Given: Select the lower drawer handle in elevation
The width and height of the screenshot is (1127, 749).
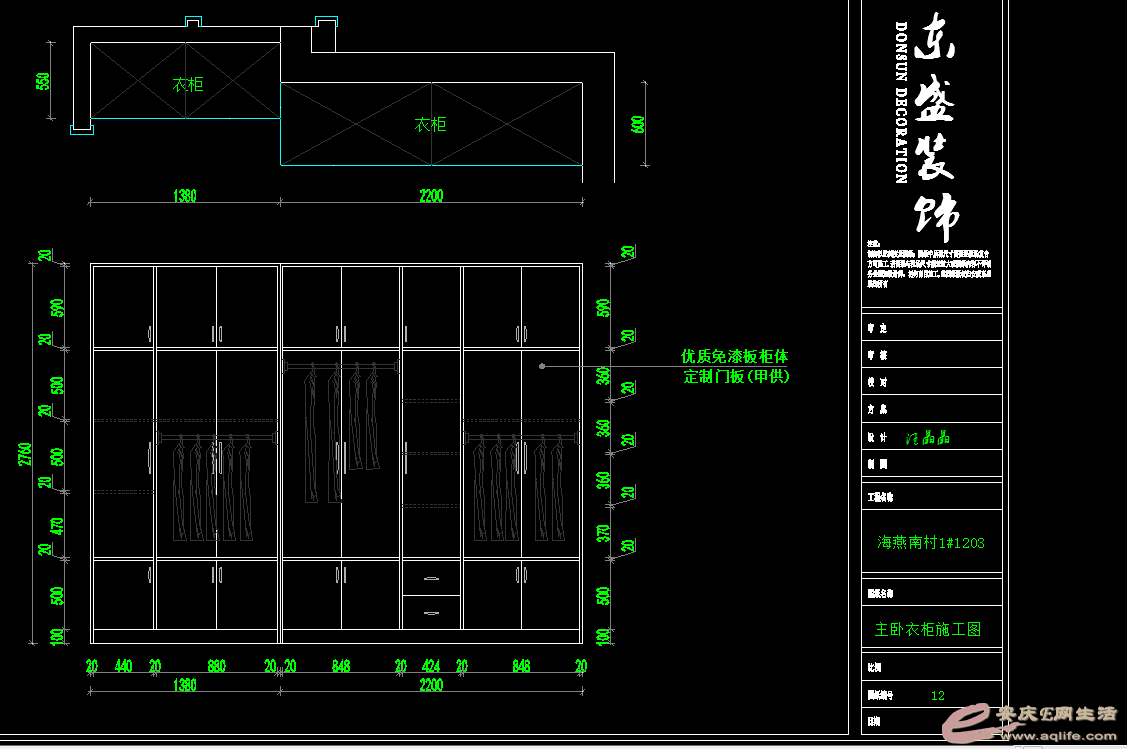Looking at the screenshot, I should (431, 612).
